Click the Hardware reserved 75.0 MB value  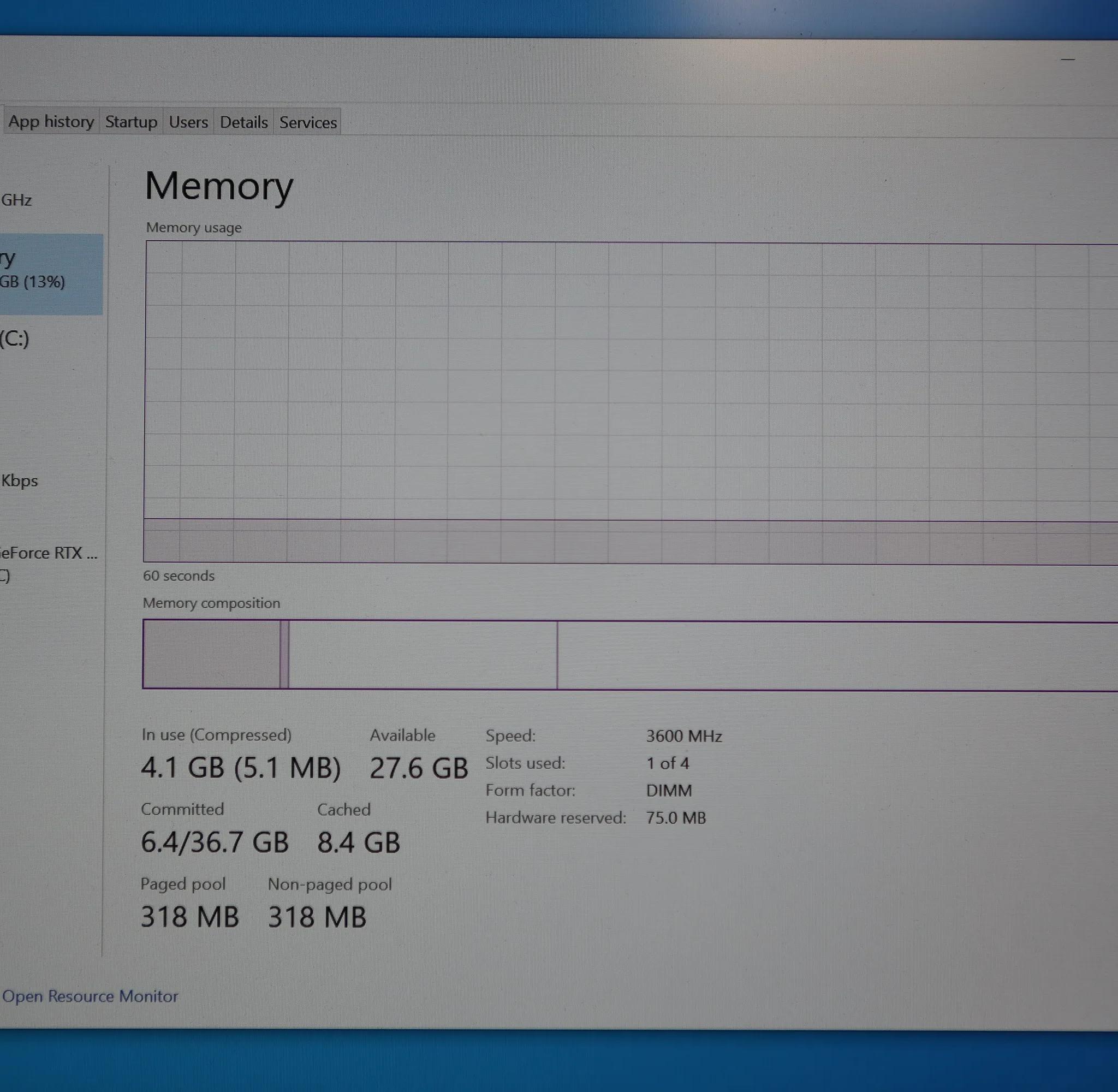[x=675, y=818]
